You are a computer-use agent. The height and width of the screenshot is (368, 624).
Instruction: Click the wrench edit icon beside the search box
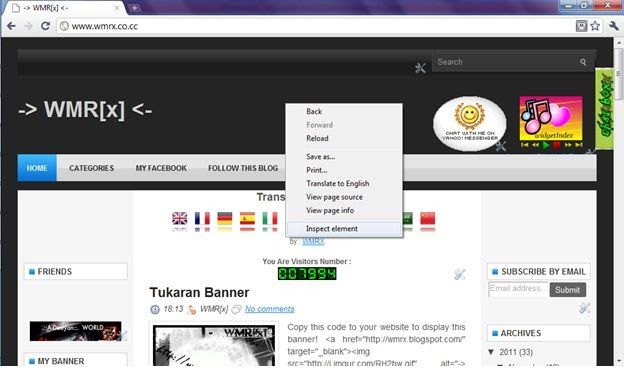tap(420, 68)
